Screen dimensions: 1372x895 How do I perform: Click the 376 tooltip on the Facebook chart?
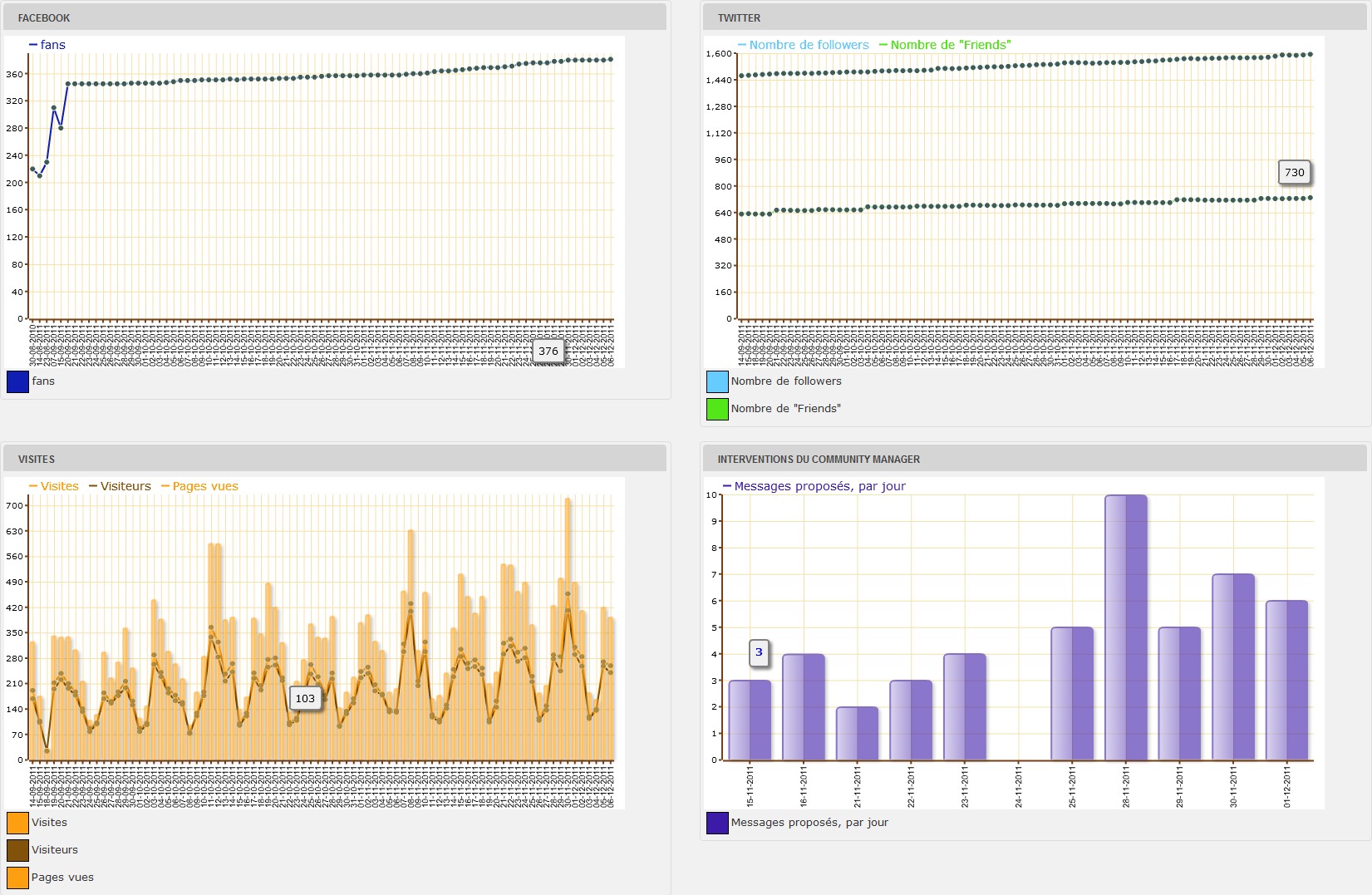[x=548, y=351]
